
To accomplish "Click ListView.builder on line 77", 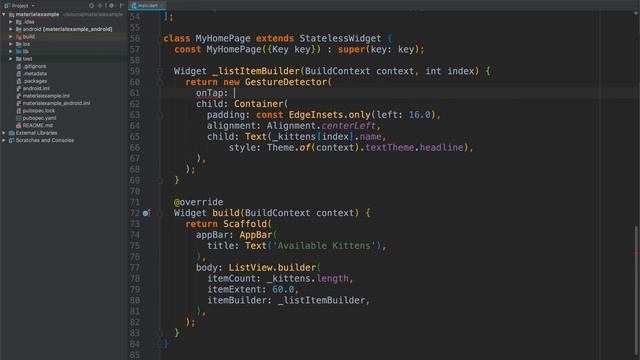I will pyautogui.click(x=272, y=268).
